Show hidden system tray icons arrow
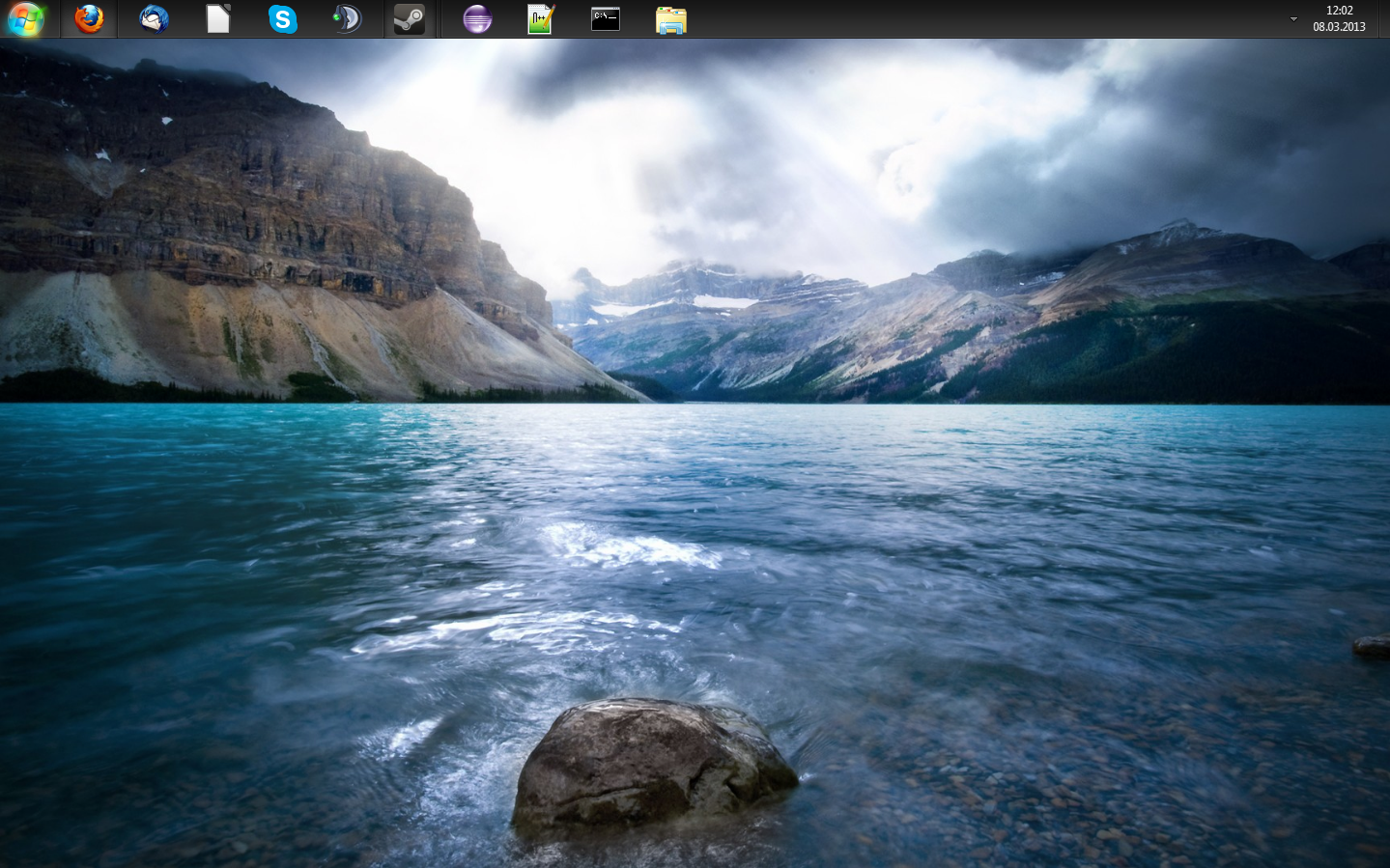1390x868 pixels. coord(1293,18)
